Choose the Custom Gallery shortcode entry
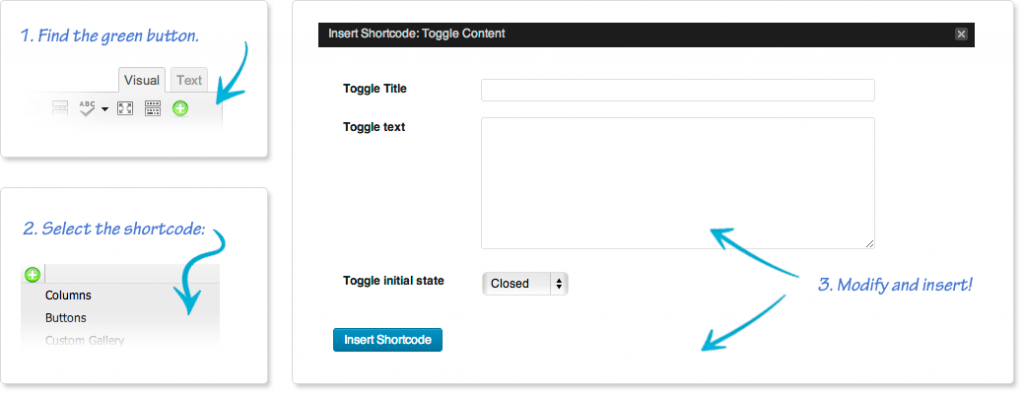The image size is (1024, 395). click(x=84, y=340)
